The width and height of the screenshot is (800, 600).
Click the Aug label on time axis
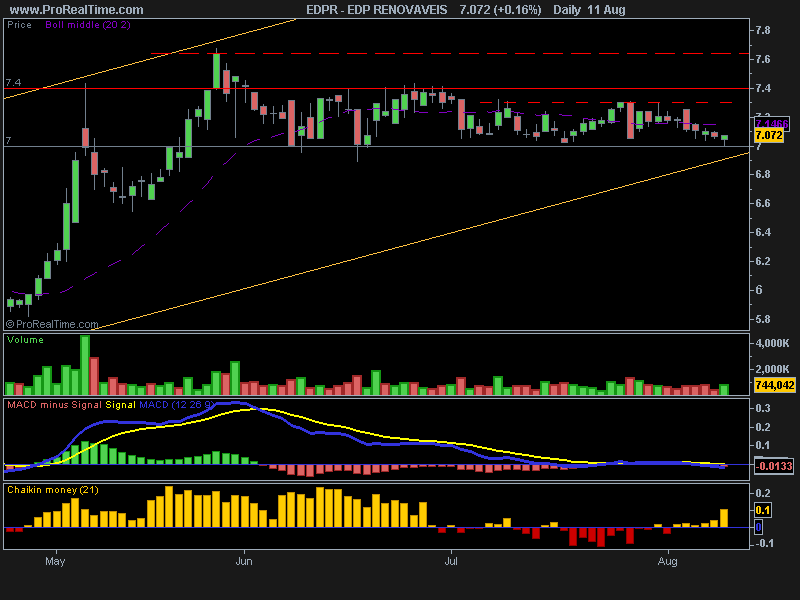667,561
